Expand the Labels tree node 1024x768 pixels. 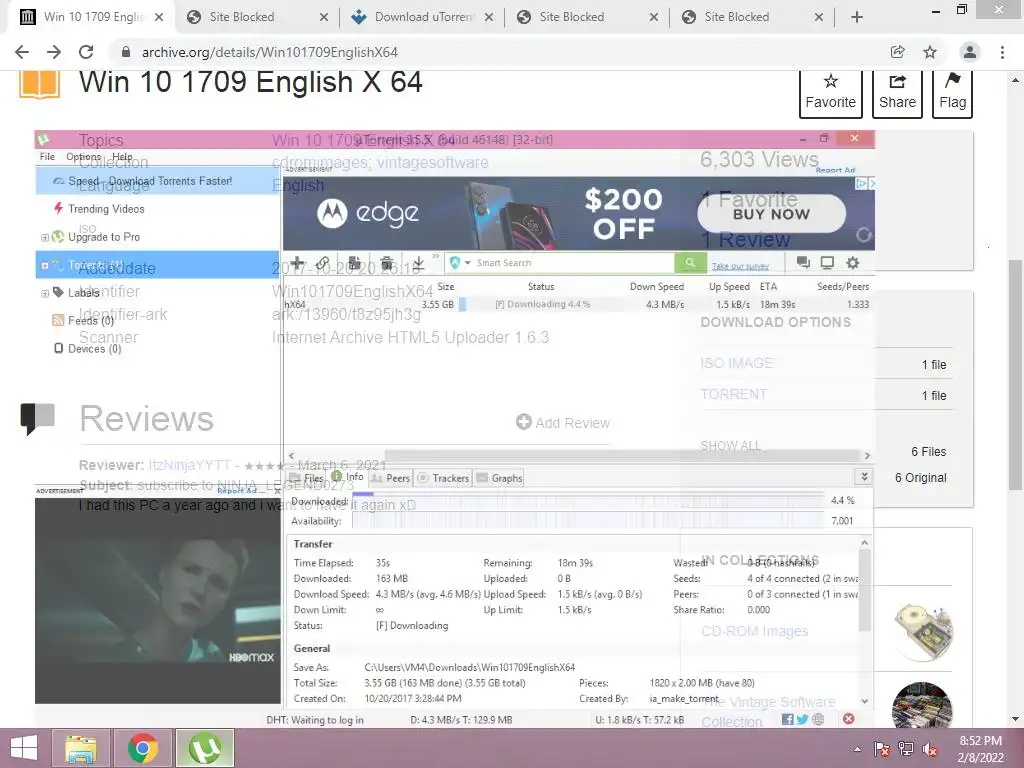44,293
